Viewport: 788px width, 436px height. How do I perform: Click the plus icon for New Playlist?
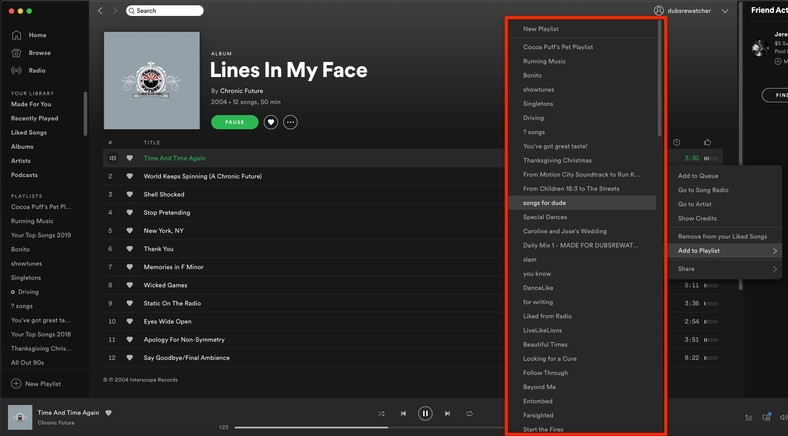click(16, 384)
